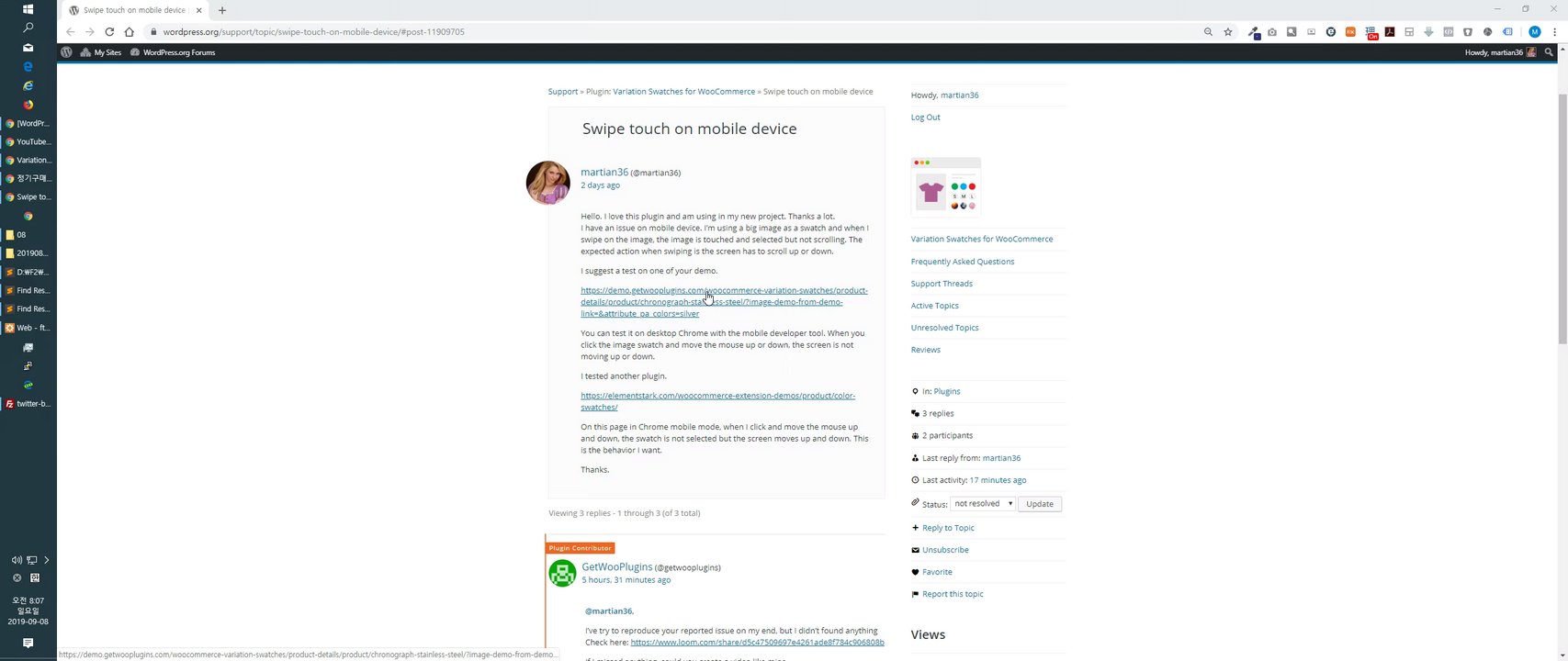
Task: Open the notification center icon
Action: coord(28,643)
